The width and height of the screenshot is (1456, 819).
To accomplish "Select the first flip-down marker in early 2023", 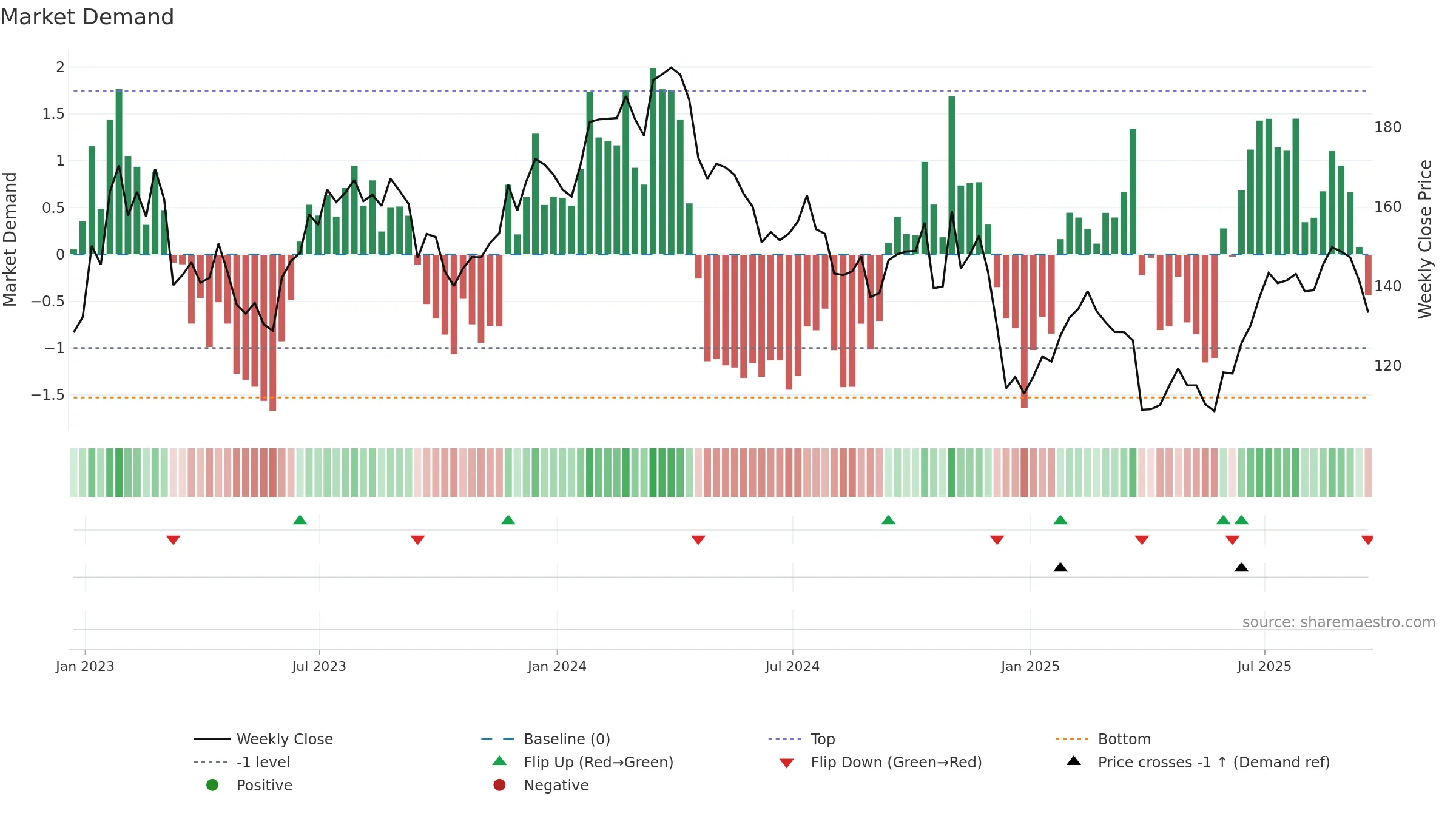I will [x=173, y=540].
